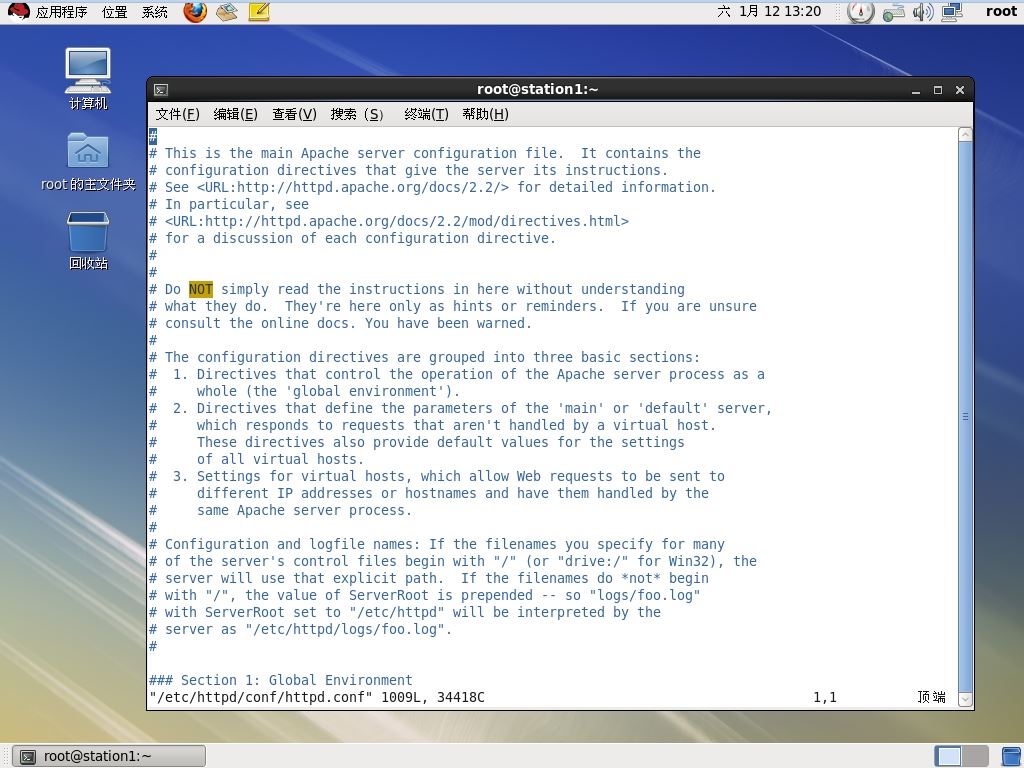Click the terminal vertical scrollbar thumb
Image resolution: width=1024 pixels, height=768 pixels.
pyautogui.click(x=965, y=417)
